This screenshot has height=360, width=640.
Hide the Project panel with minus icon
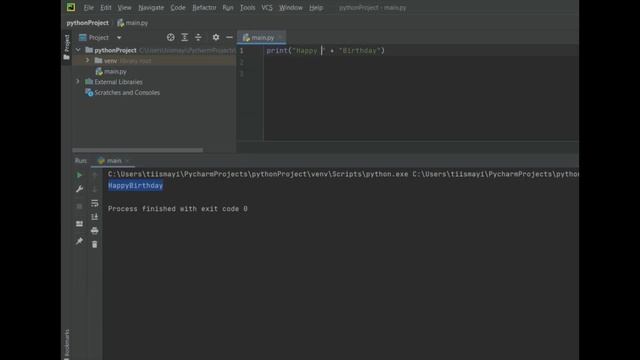tap(229, 38)
